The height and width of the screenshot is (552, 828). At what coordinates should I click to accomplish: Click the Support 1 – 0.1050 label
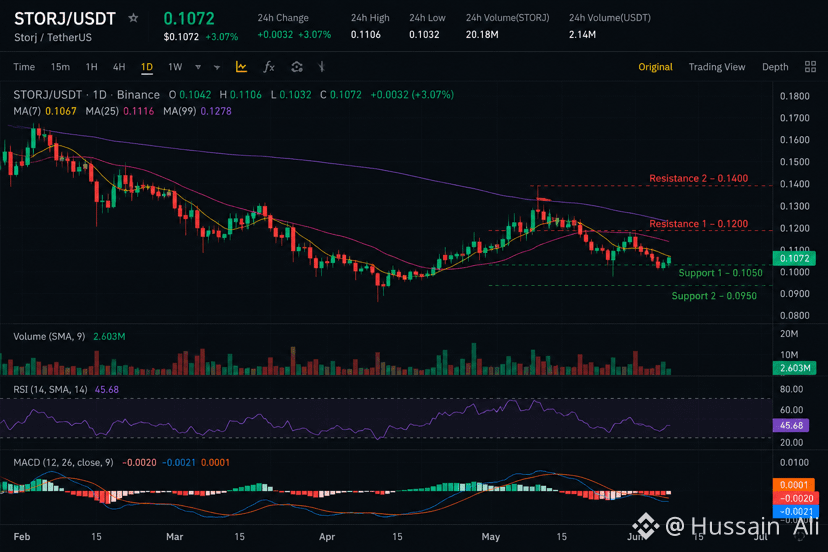point(720,273)
